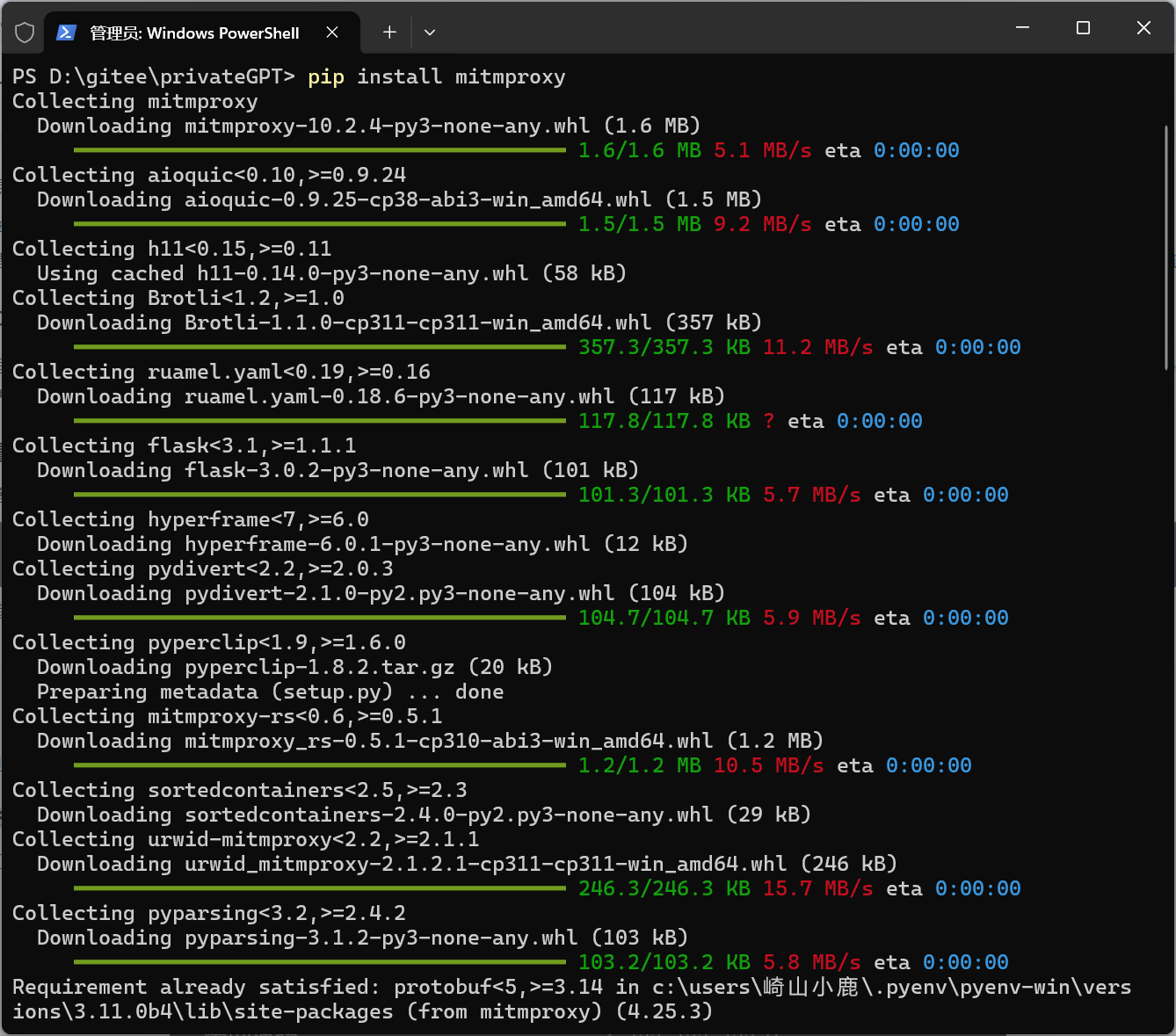Screen dimensions: 1176x1036
Task: Close the terminal window
Action: [x=1143, y=28]
